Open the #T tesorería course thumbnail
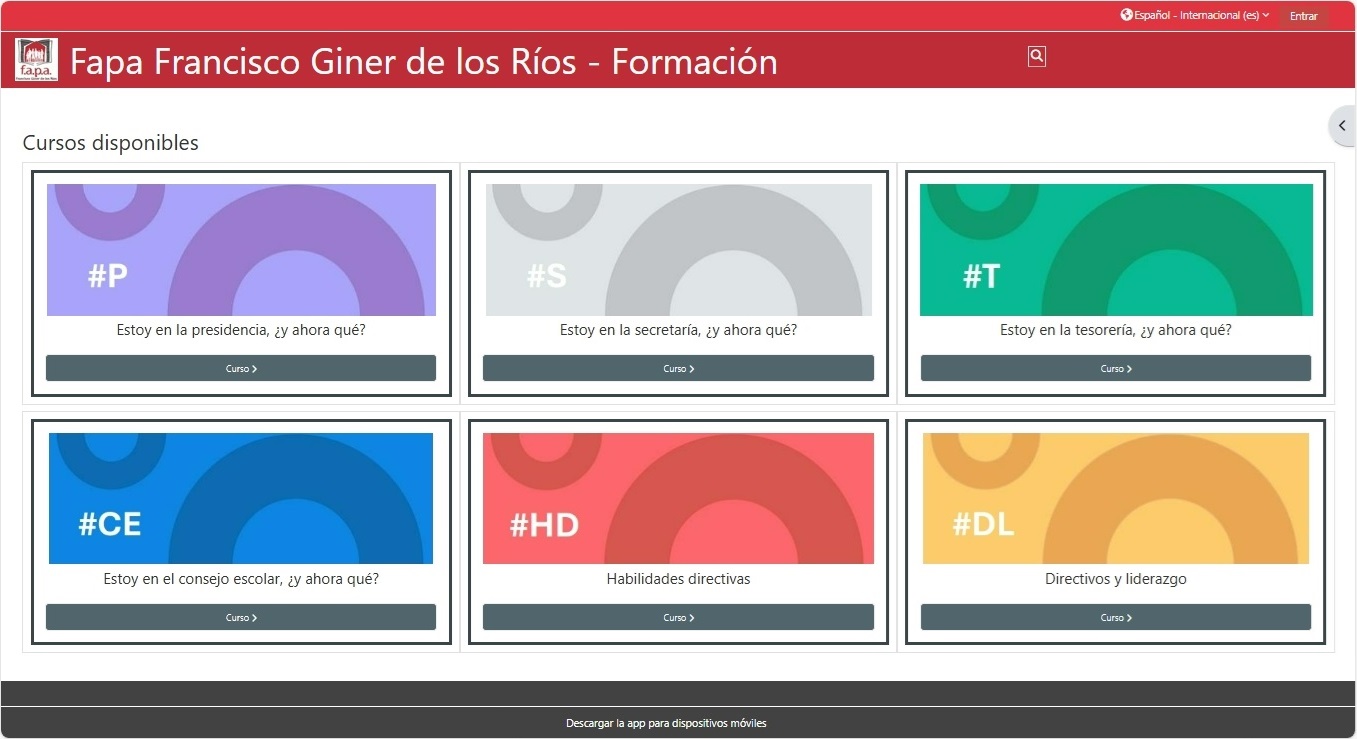The width and height of the screenshot is (1357, 739). tap(1116, 250)
